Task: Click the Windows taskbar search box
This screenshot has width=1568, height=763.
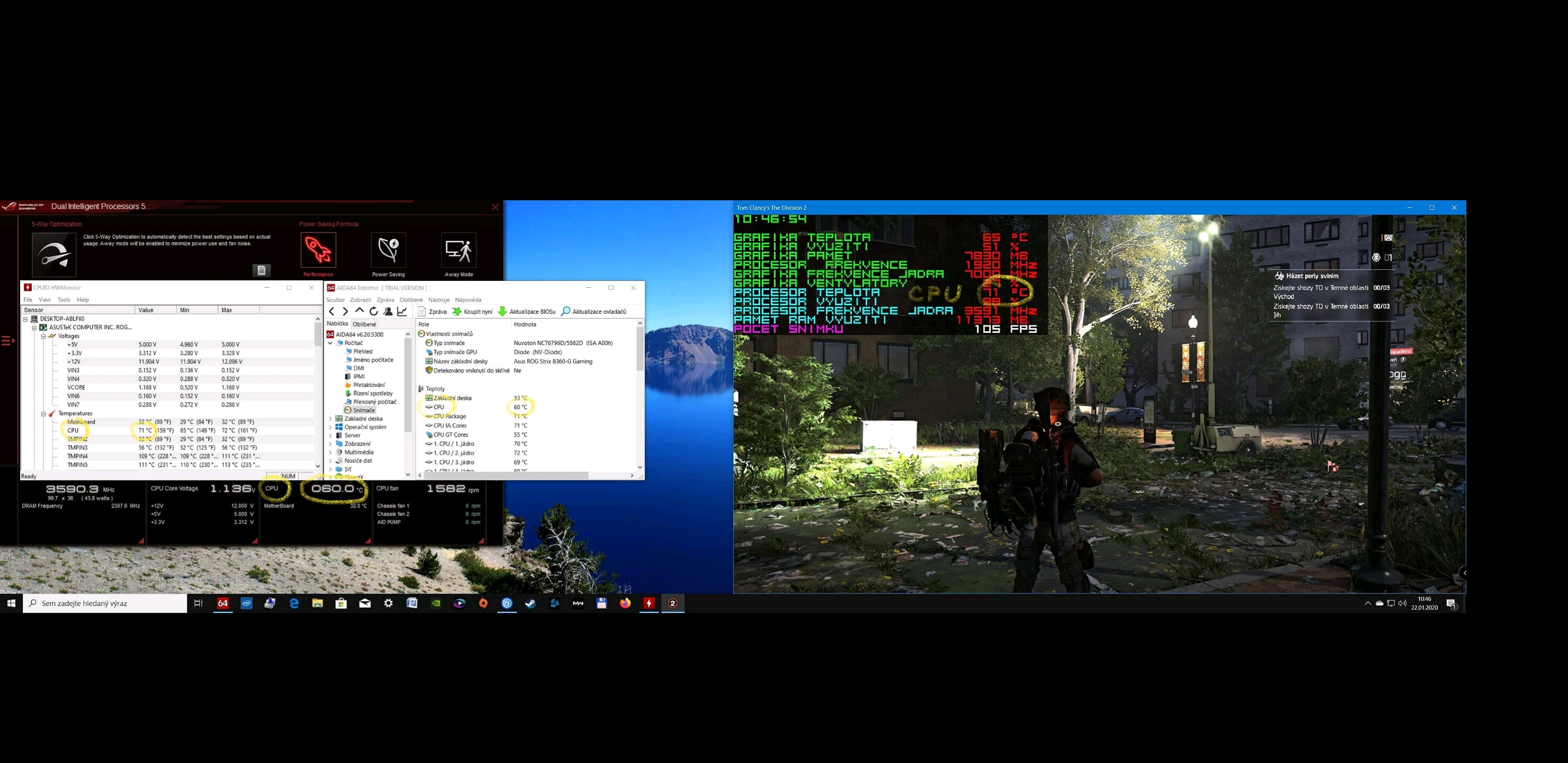Action: point(105,604)
